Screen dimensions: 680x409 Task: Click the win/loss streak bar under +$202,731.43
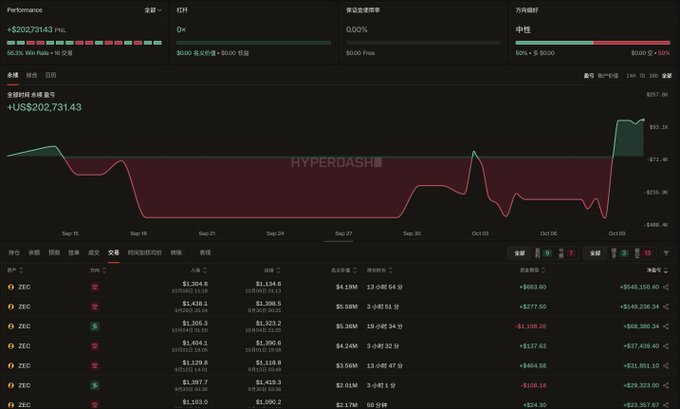(x=84, y=43)
